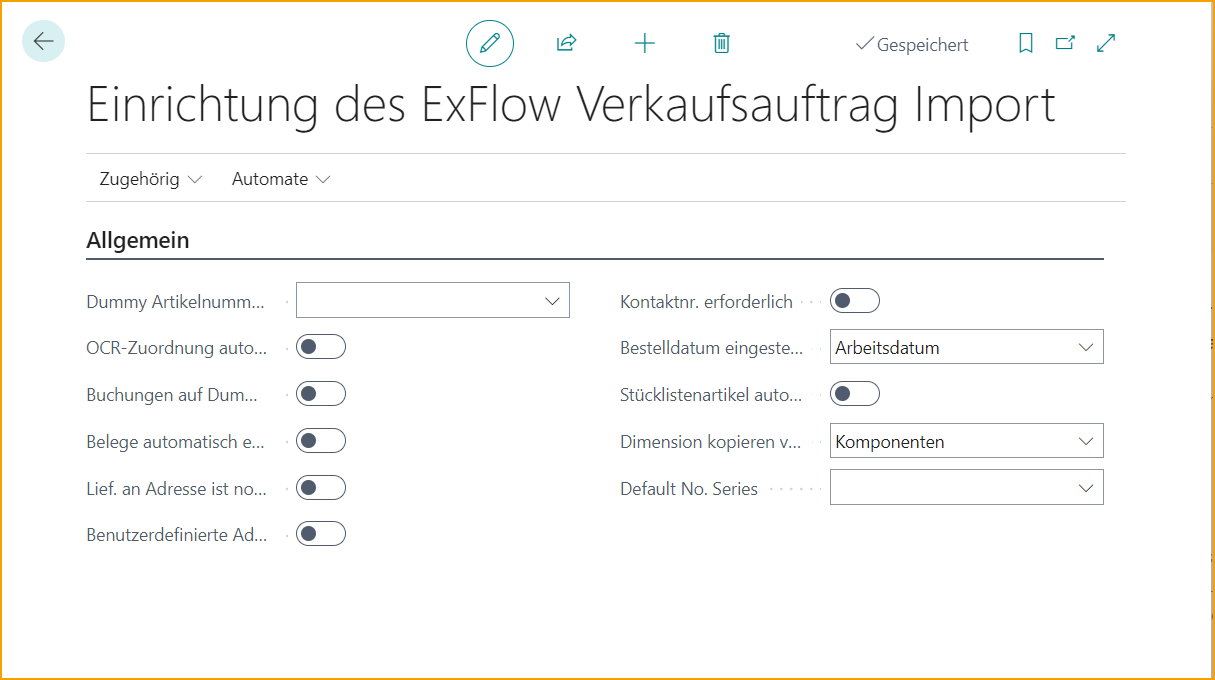Bookmark this page via the bookmark icon
1215x680 pixels.
coord(1025,43)
